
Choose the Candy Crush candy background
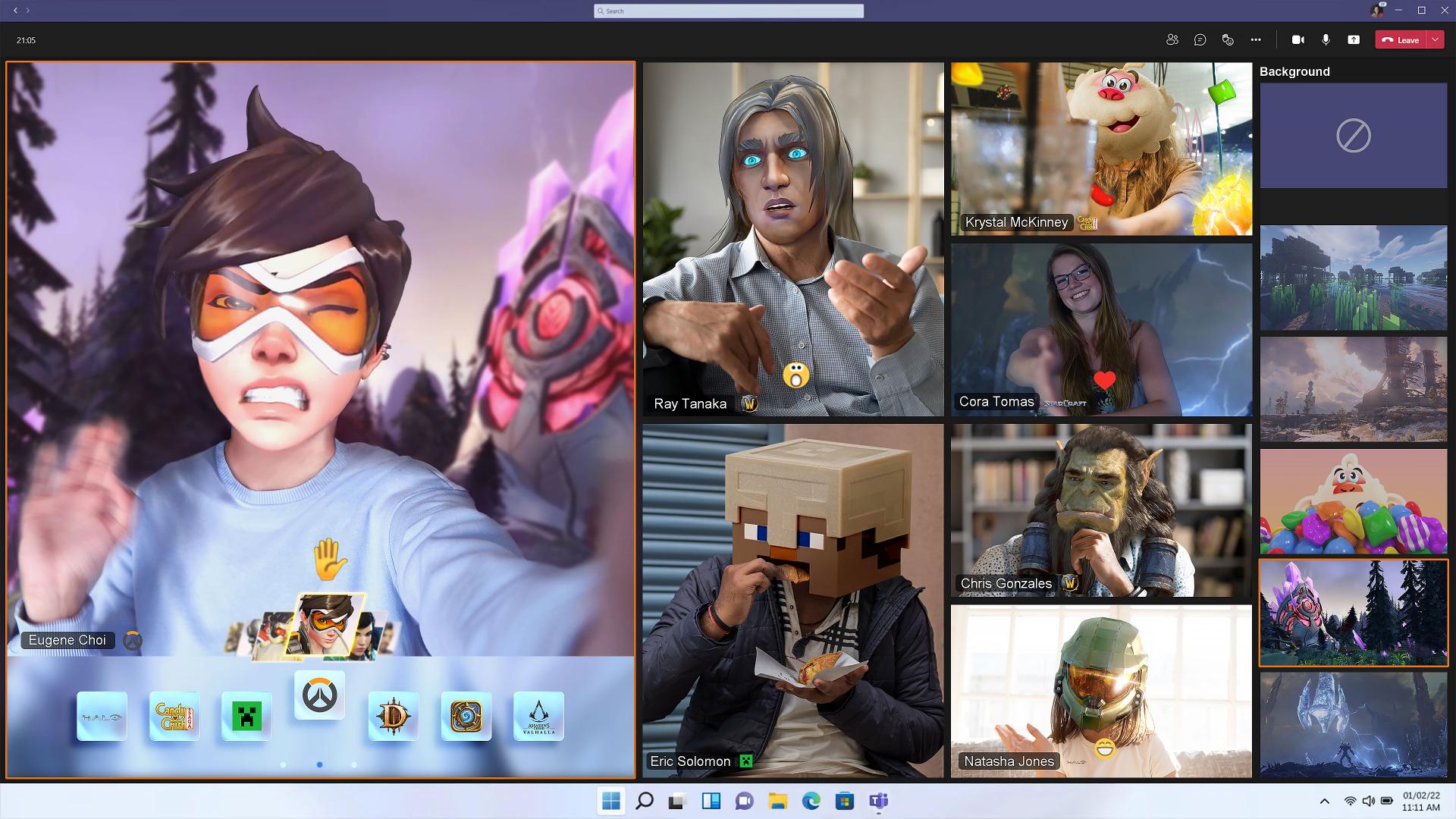click(1354, 501)
